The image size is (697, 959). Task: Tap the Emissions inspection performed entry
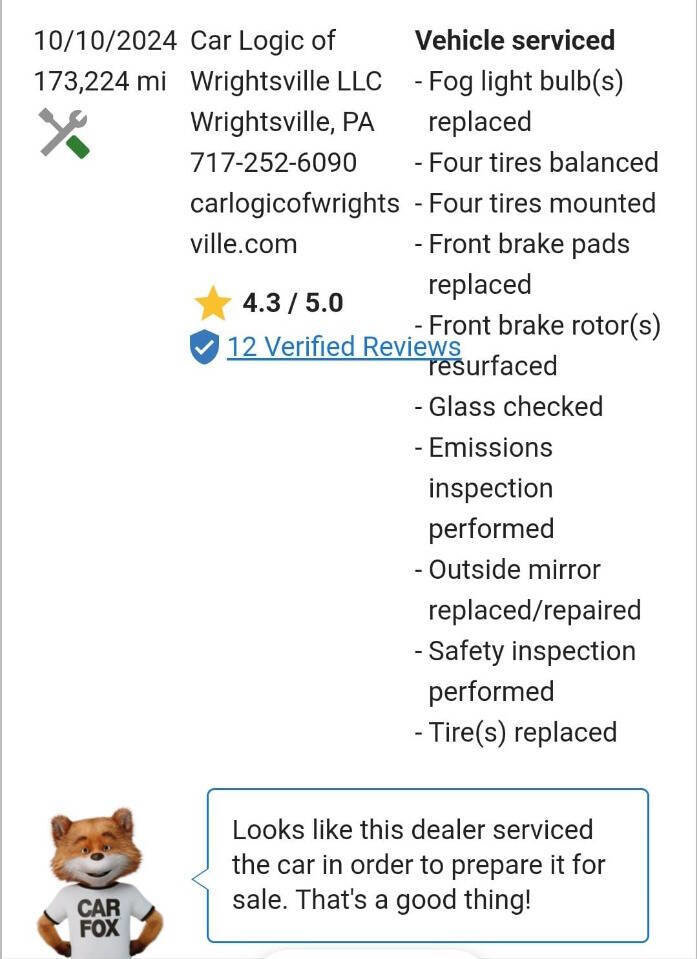pyautogui.click(x=490, y=488)
